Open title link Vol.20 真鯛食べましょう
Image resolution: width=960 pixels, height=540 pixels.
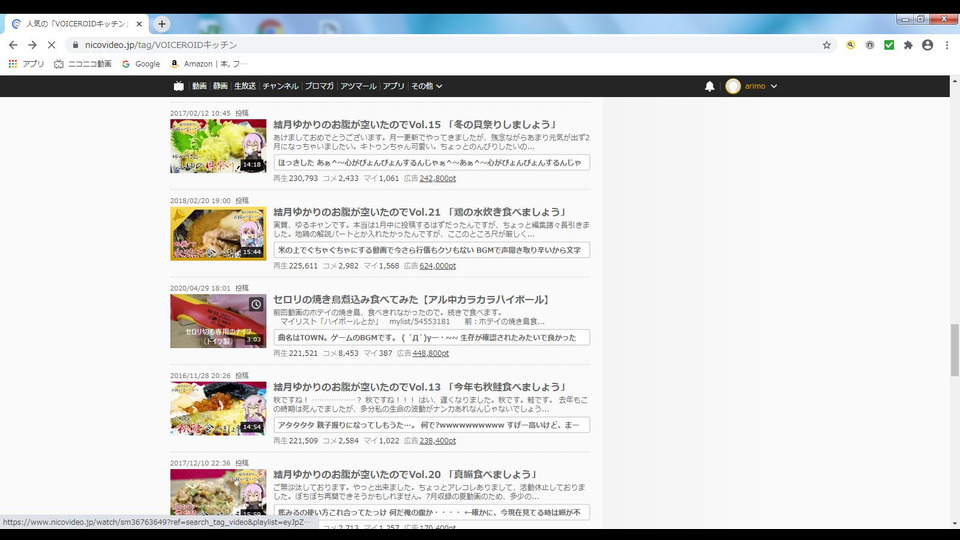point(405,474)
